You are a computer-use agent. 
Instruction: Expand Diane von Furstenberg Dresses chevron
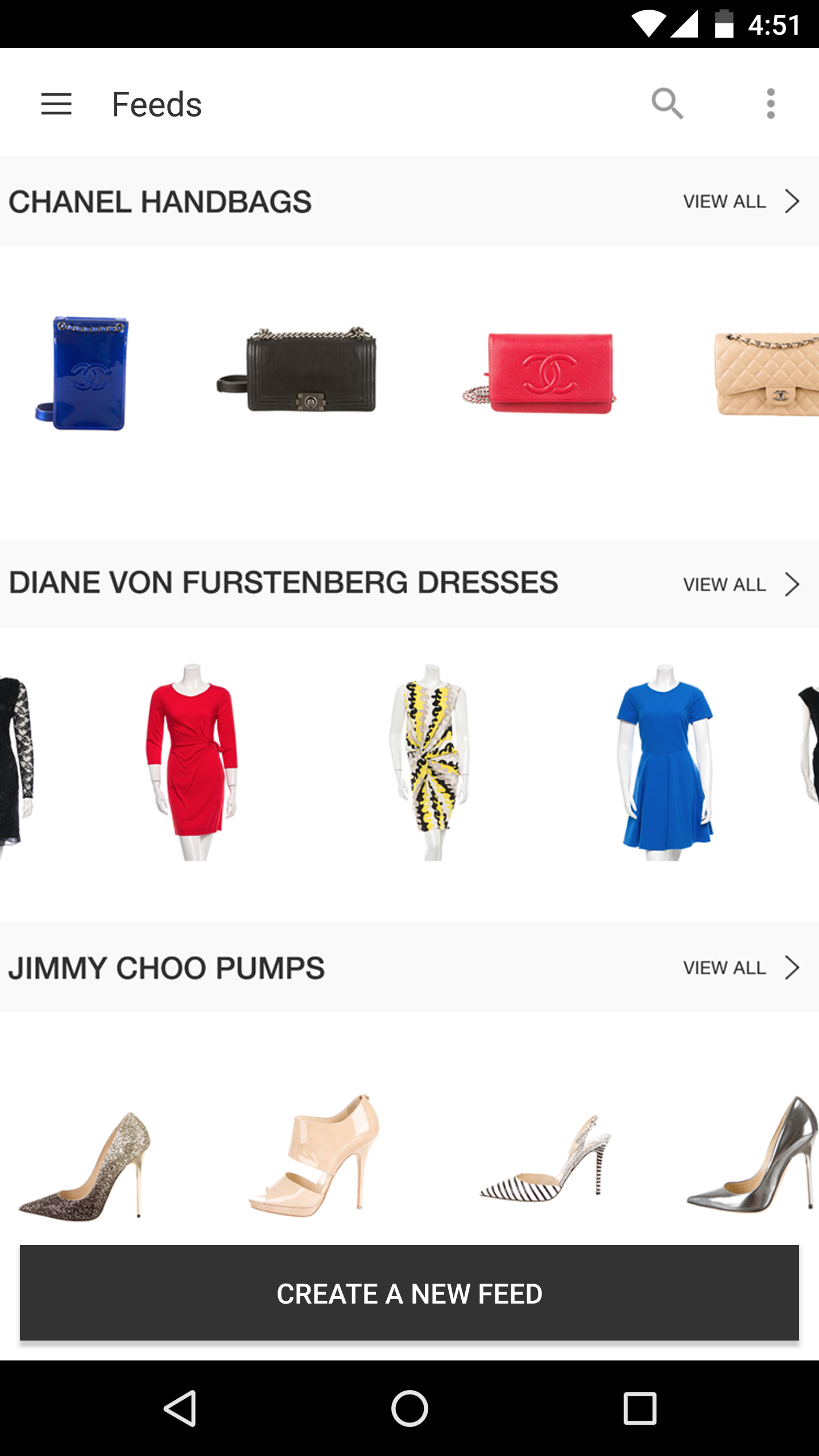coord(792,584)
